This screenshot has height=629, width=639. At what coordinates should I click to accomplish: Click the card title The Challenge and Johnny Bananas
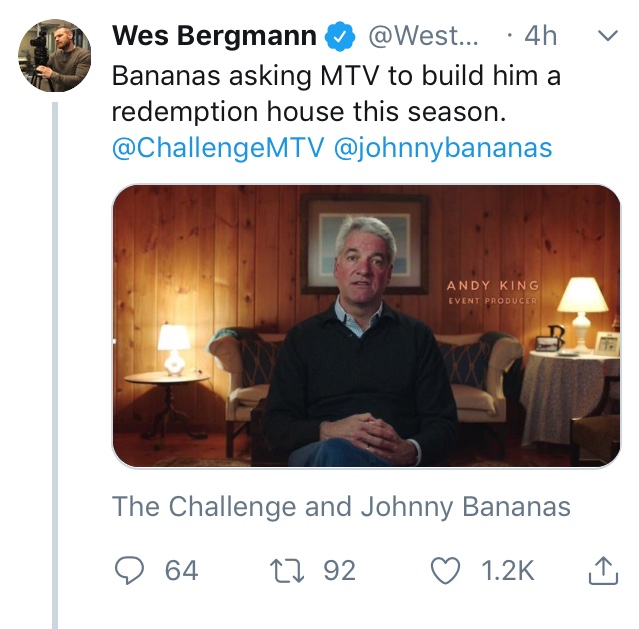pyautogui.click(x=341, y=507)
